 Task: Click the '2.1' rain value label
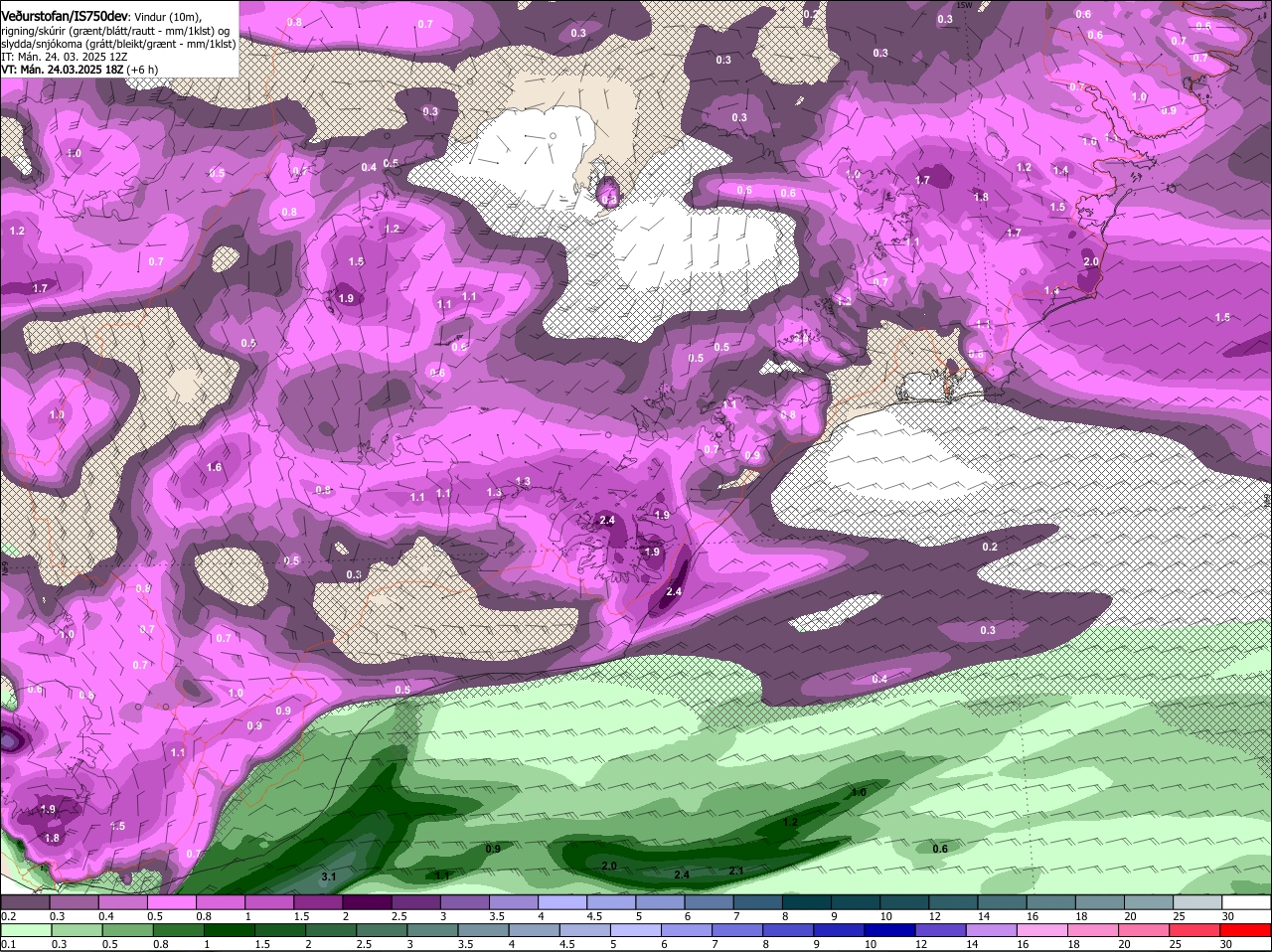[736, 871]
